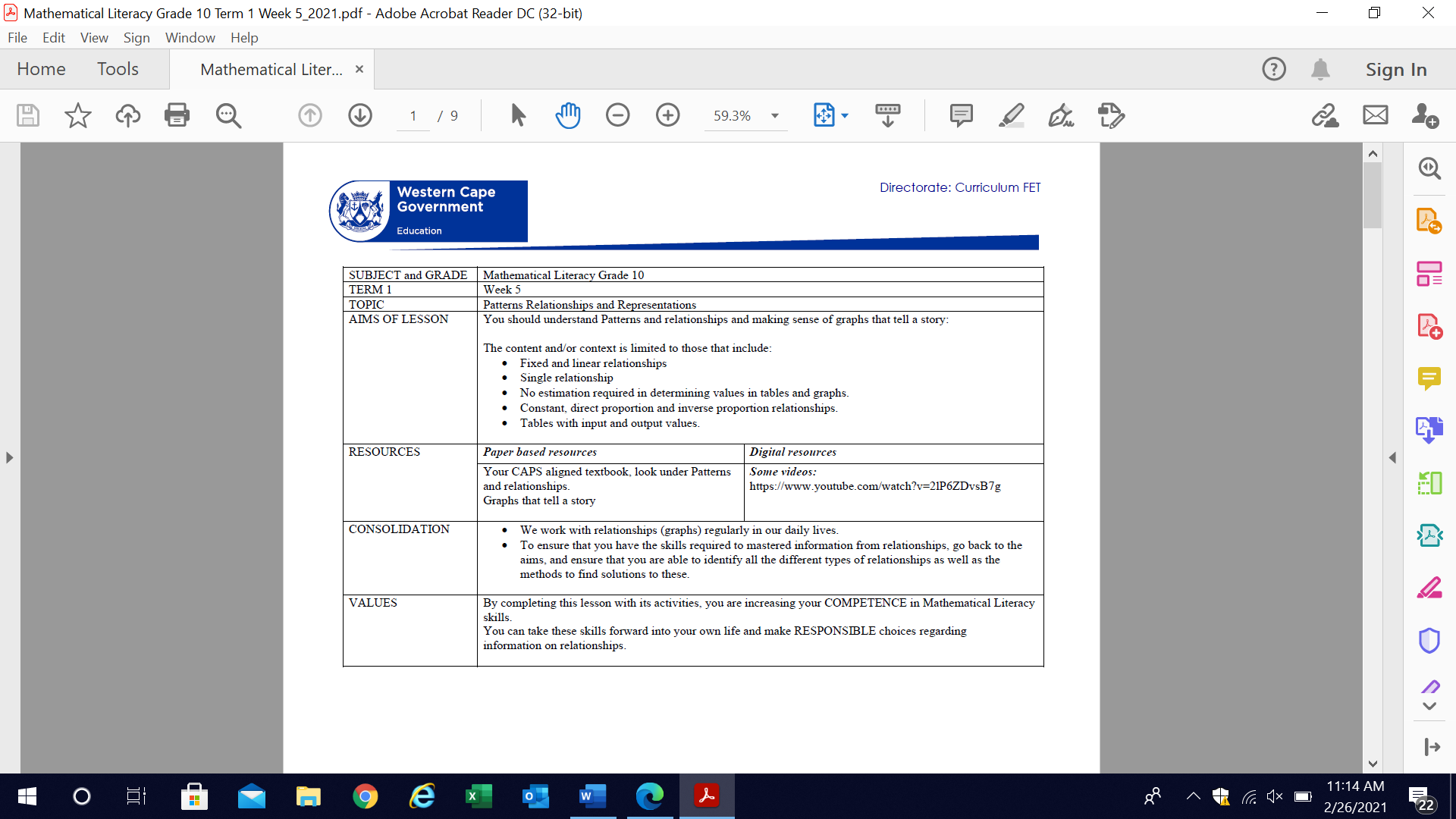Collapse the right tools pane arrow
This screenshot has width=1456, height=819.
click(x=1392, y=457)
